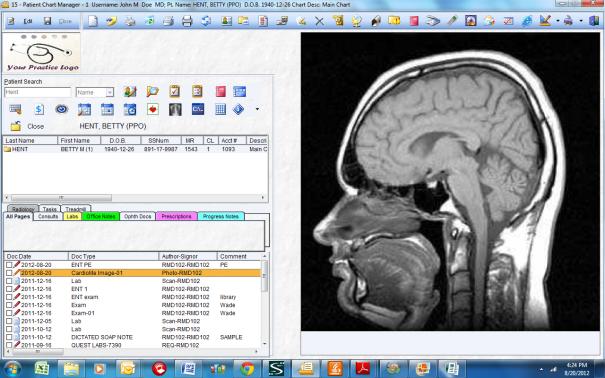Tick the checkbox for ENT PE document

pos(9,265)
